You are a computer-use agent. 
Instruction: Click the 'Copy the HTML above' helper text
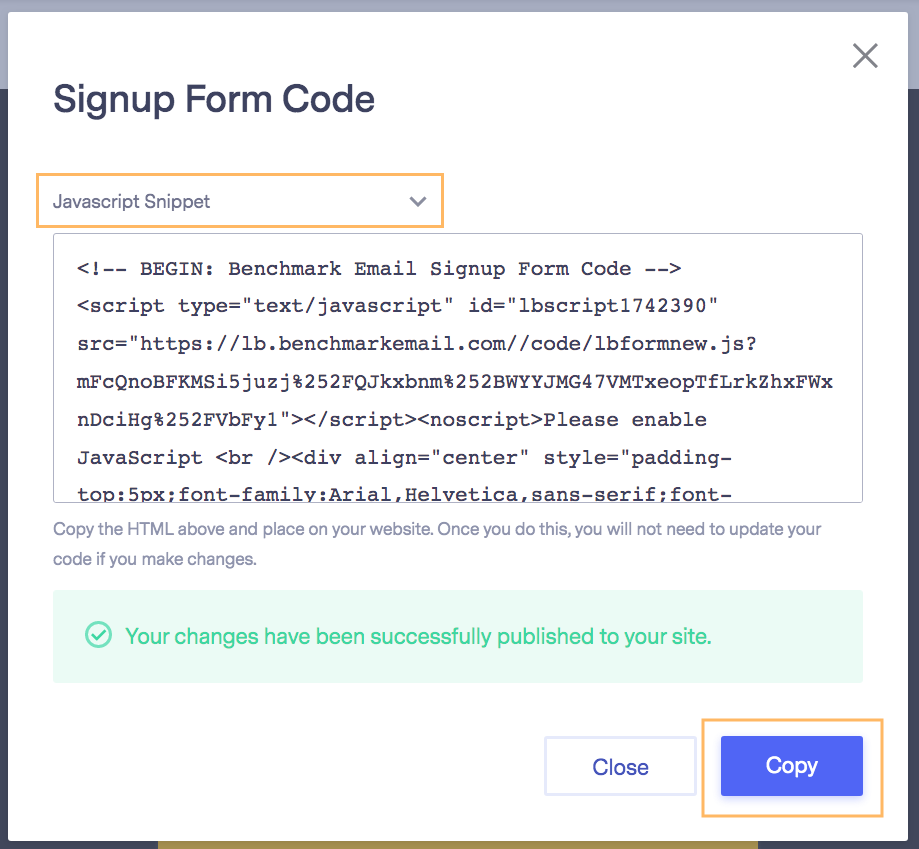(437, 529)
